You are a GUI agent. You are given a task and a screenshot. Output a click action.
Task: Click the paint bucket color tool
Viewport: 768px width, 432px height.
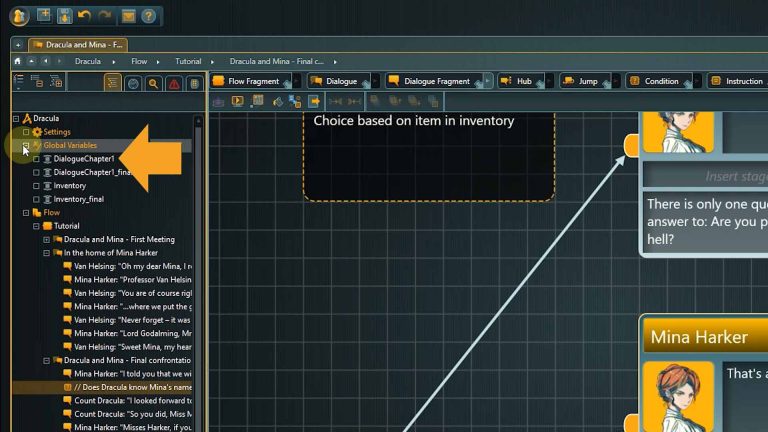pyautogui.click(x=277, y=102)
